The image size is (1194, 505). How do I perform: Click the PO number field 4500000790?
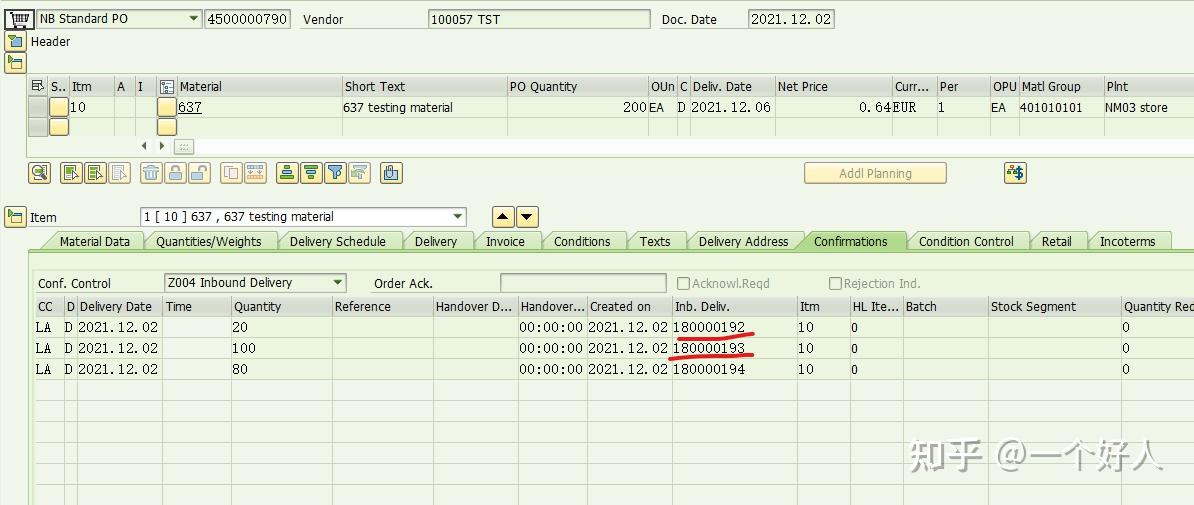(247, 19)
